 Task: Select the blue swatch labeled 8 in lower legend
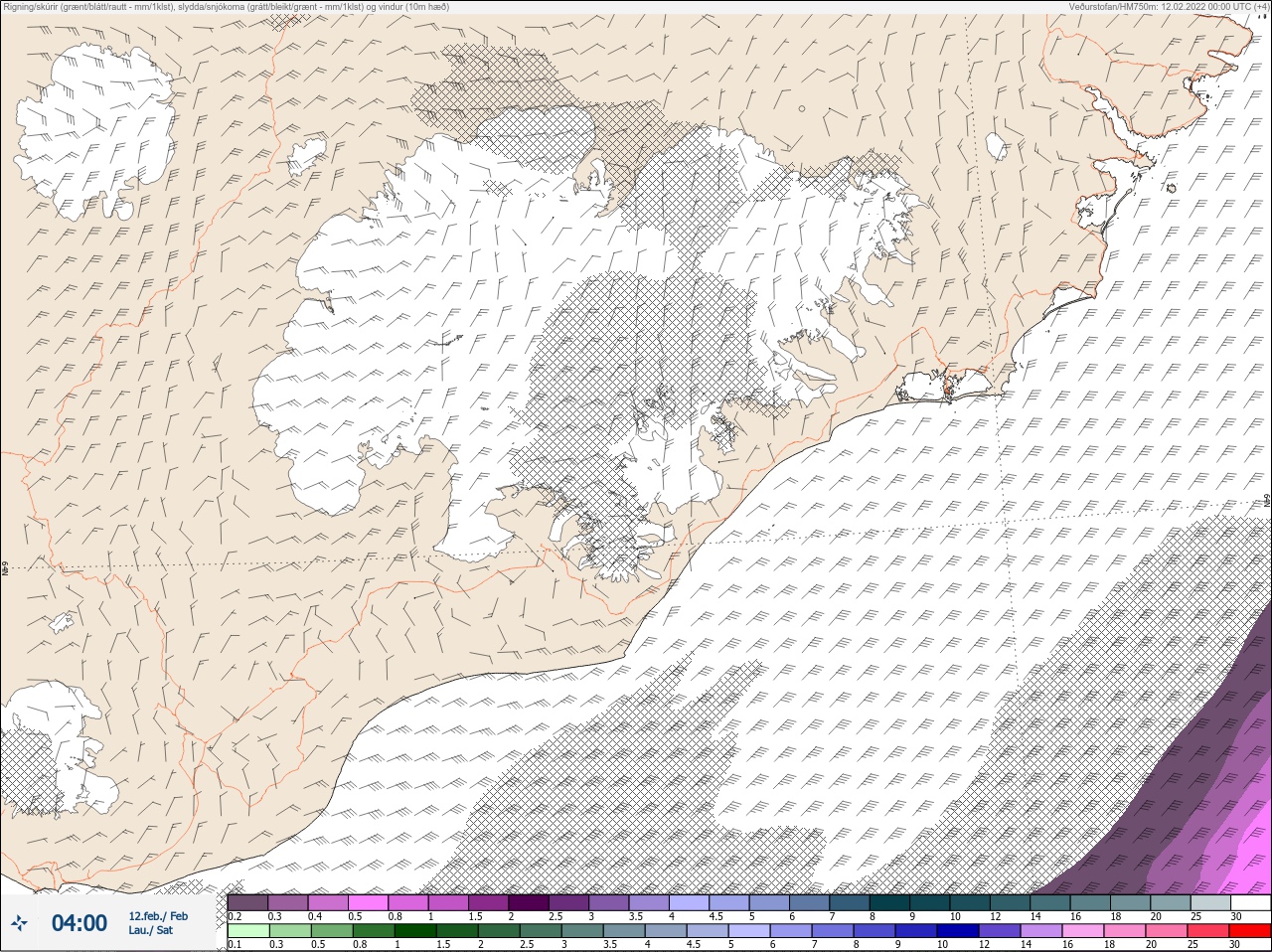coord(874,931)
